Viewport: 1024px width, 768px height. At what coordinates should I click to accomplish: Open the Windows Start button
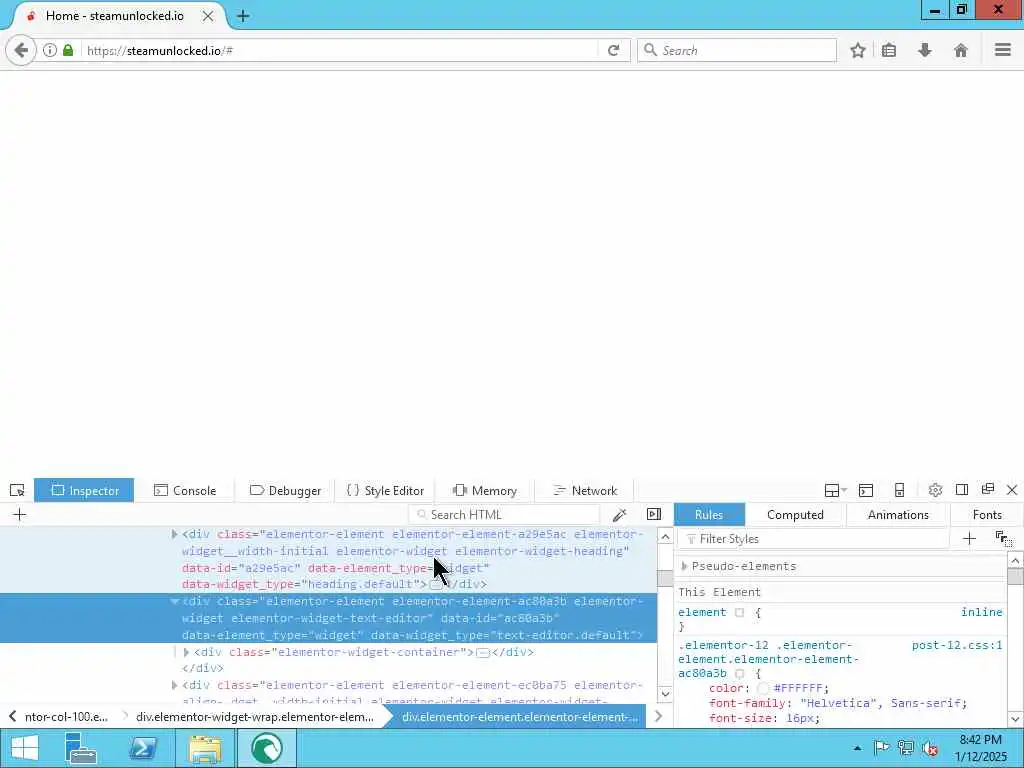[24, 748]
